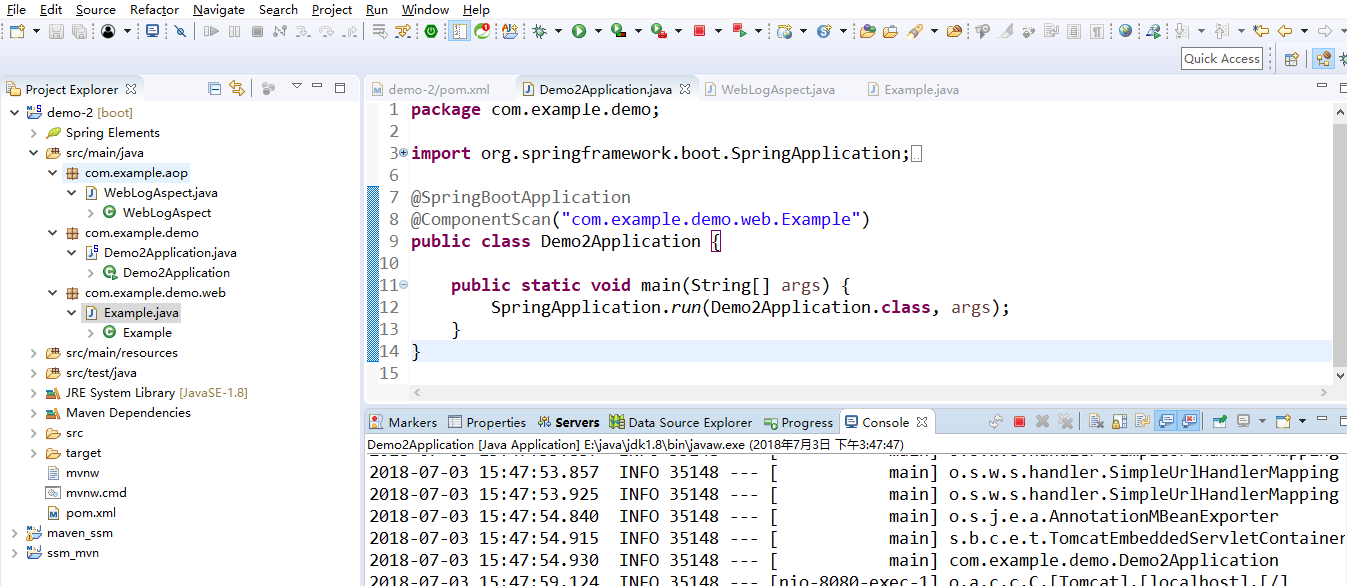
Task: Click the editor horizontal scrollbar
Action: pos(871,393)
